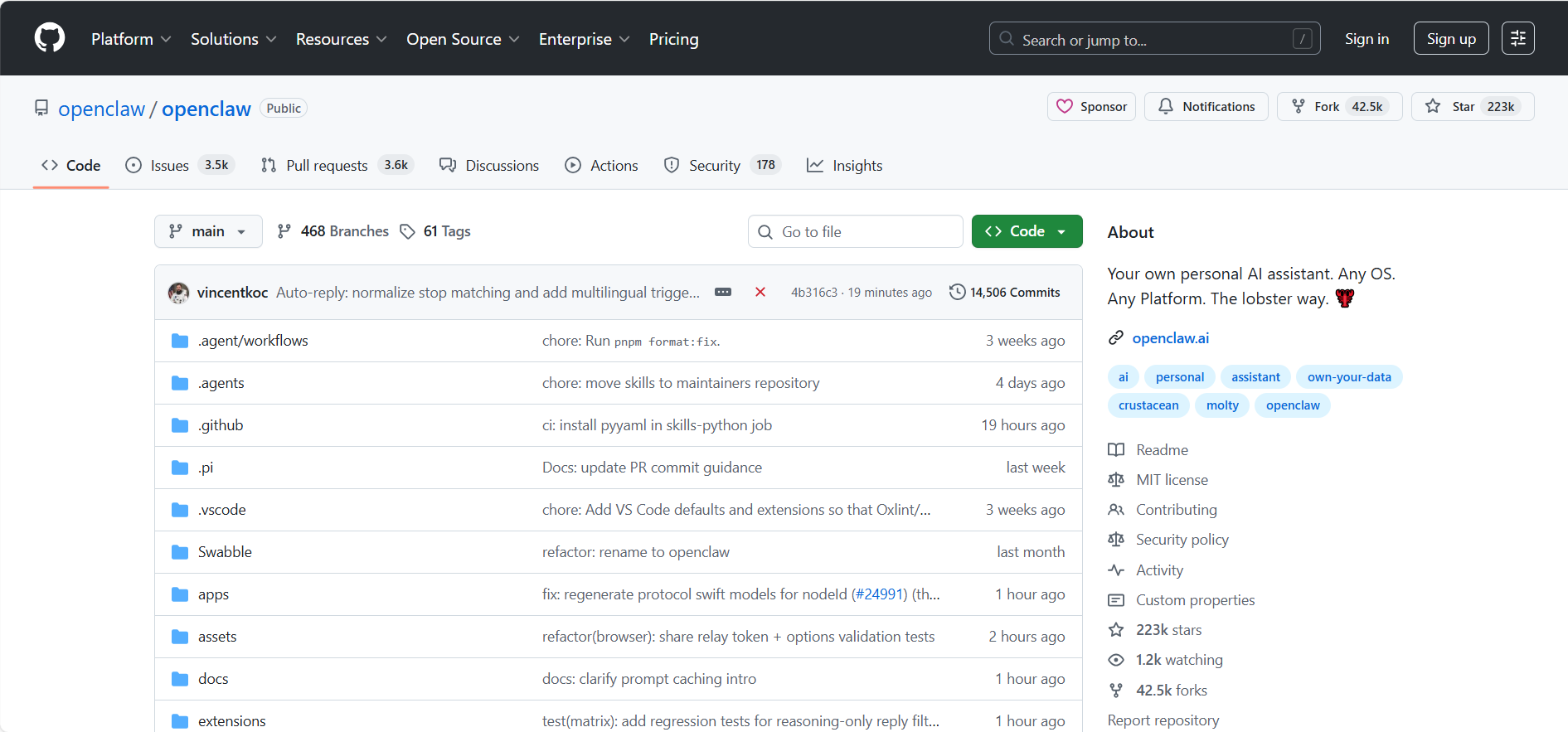Click vincentkoc's avatar thumbnail
This screenshot has height=732, width=1568.
tap(178, 293)
